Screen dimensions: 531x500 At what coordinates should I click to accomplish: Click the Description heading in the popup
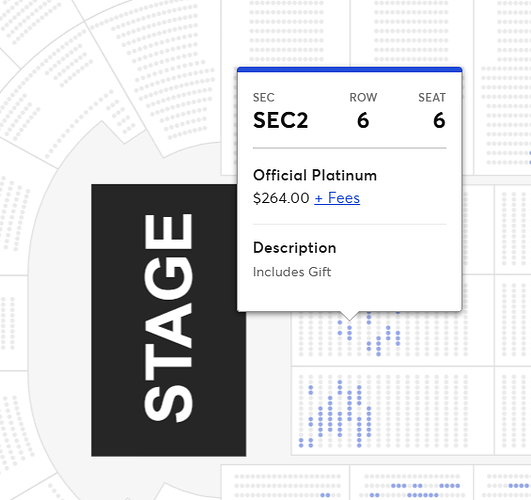point(295,248)
